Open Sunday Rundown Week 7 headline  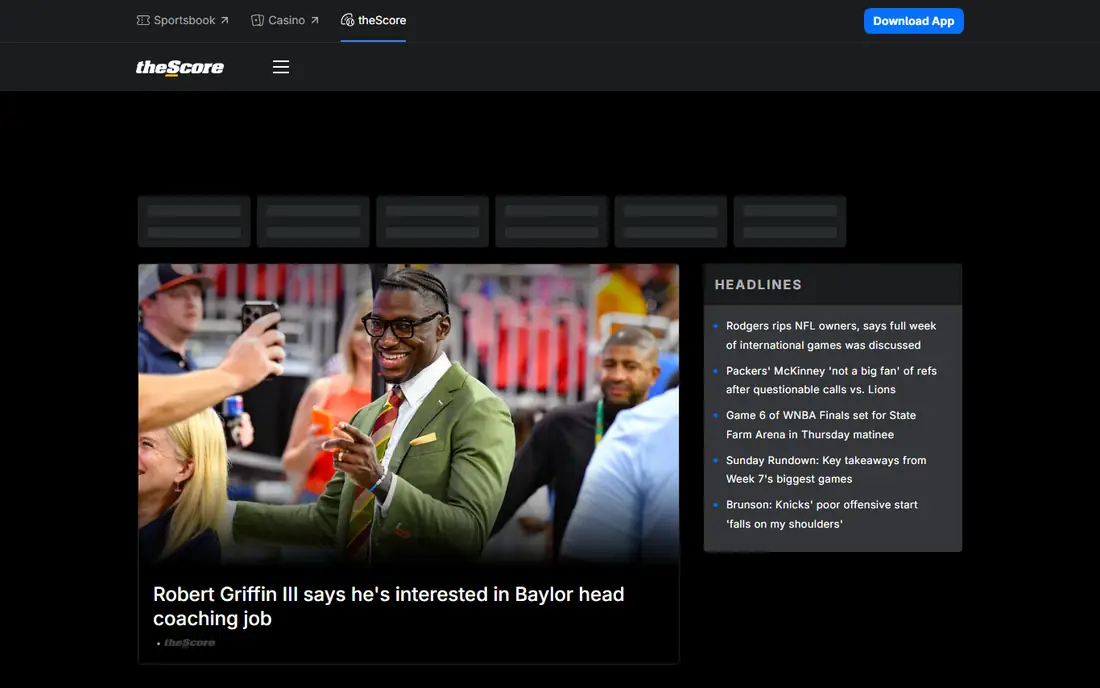pyautogui.click(x=826, y=469)
